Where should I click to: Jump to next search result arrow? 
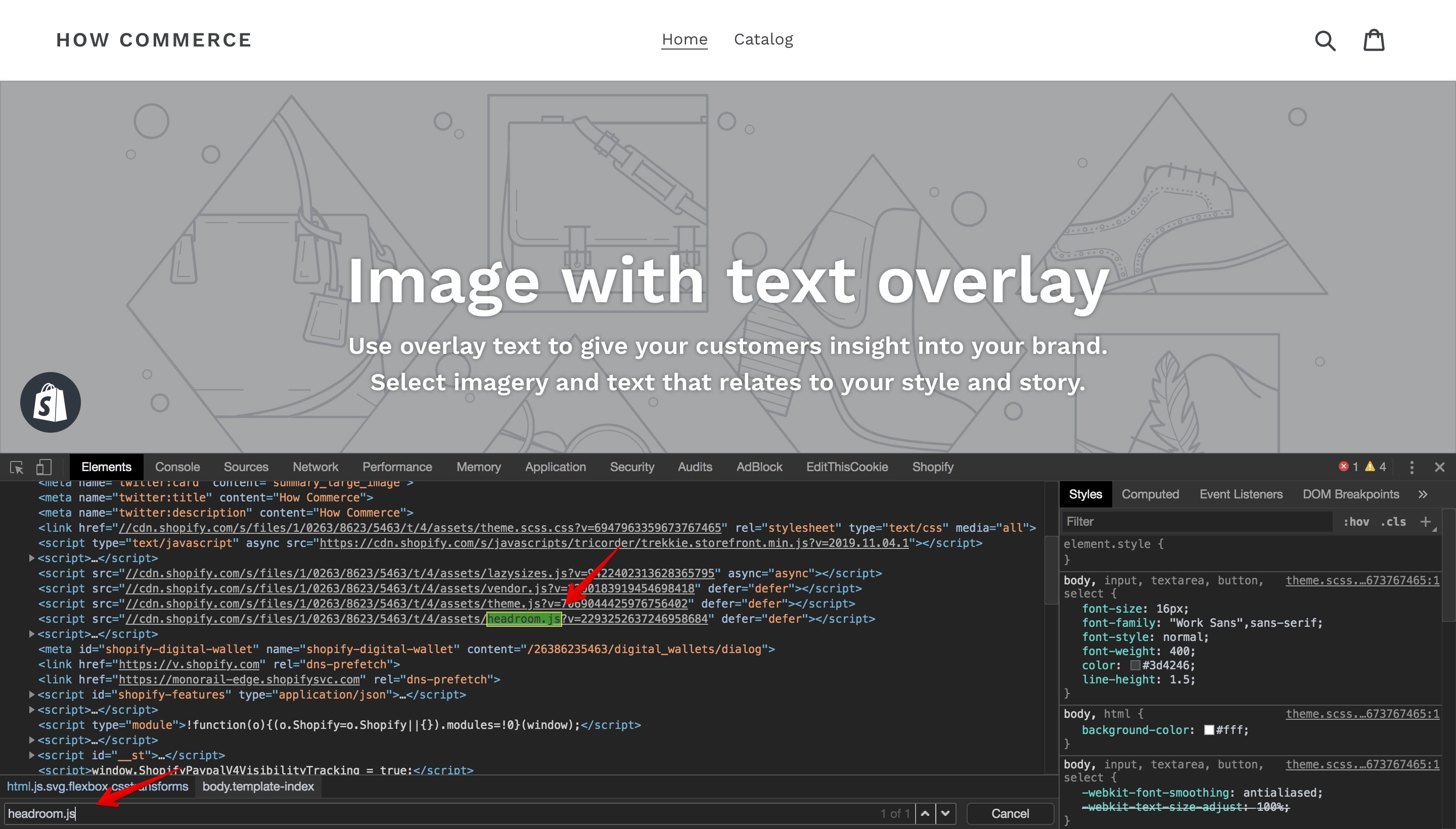coord(945,813)
